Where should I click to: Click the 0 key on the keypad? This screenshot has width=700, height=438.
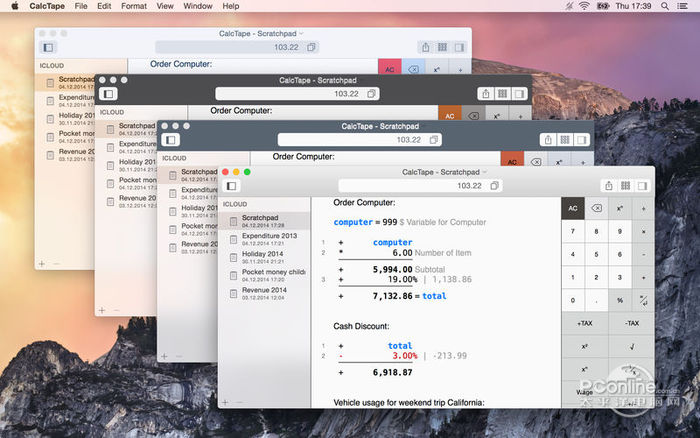tap(573, 300)
